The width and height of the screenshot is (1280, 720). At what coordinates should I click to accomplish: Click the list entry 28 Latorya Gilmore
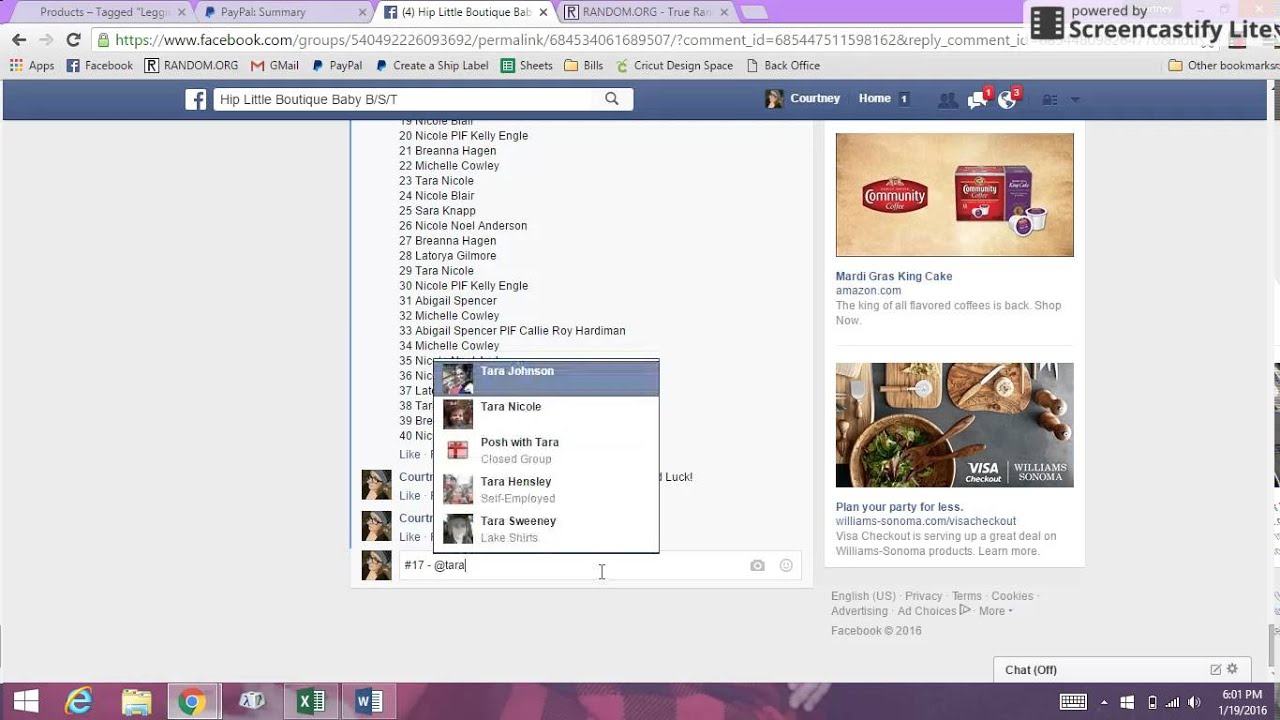447,256
